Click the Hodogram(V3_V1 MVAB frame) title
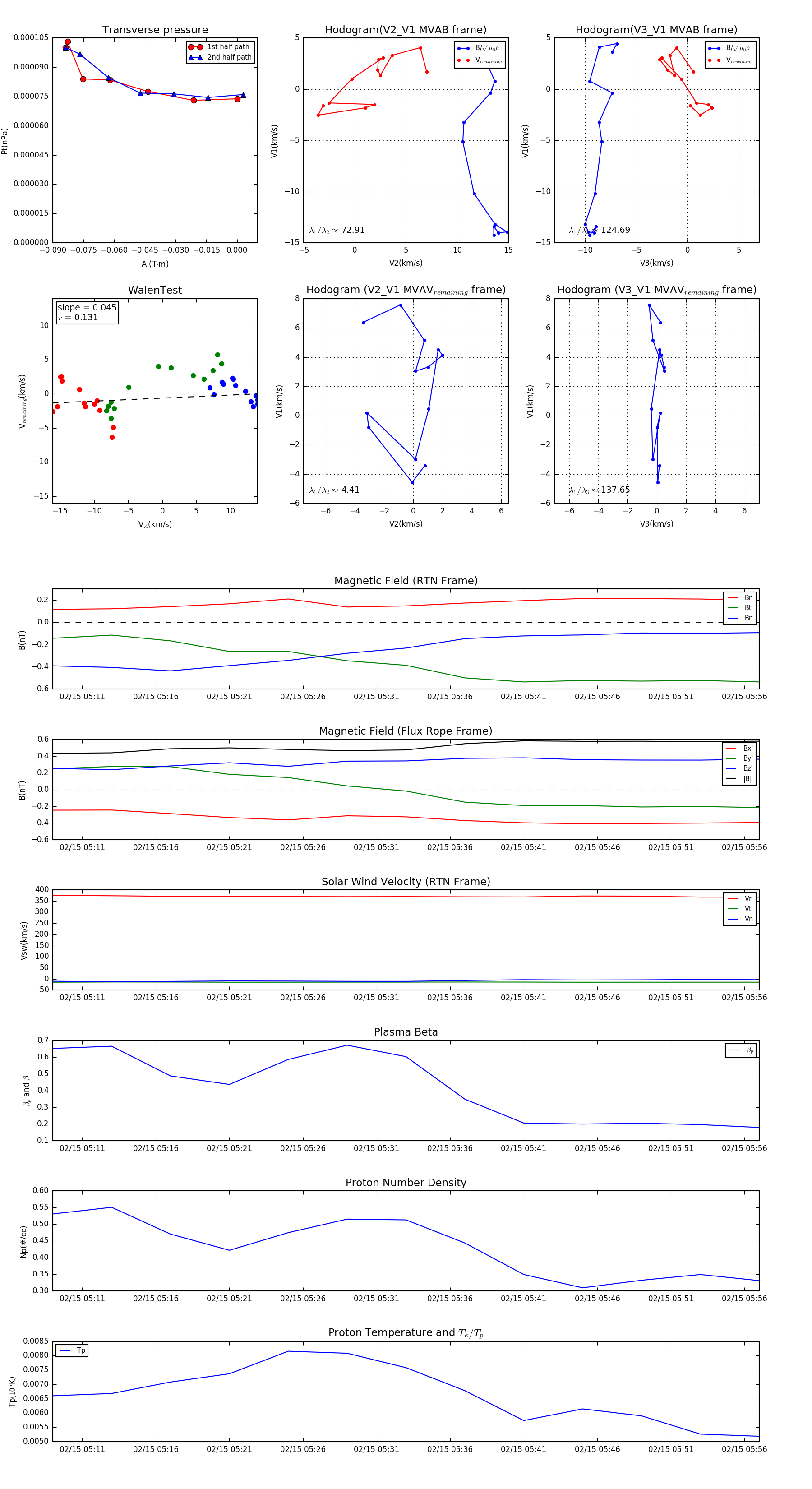This screenshot has width=812, height=1489. point(656,30)
